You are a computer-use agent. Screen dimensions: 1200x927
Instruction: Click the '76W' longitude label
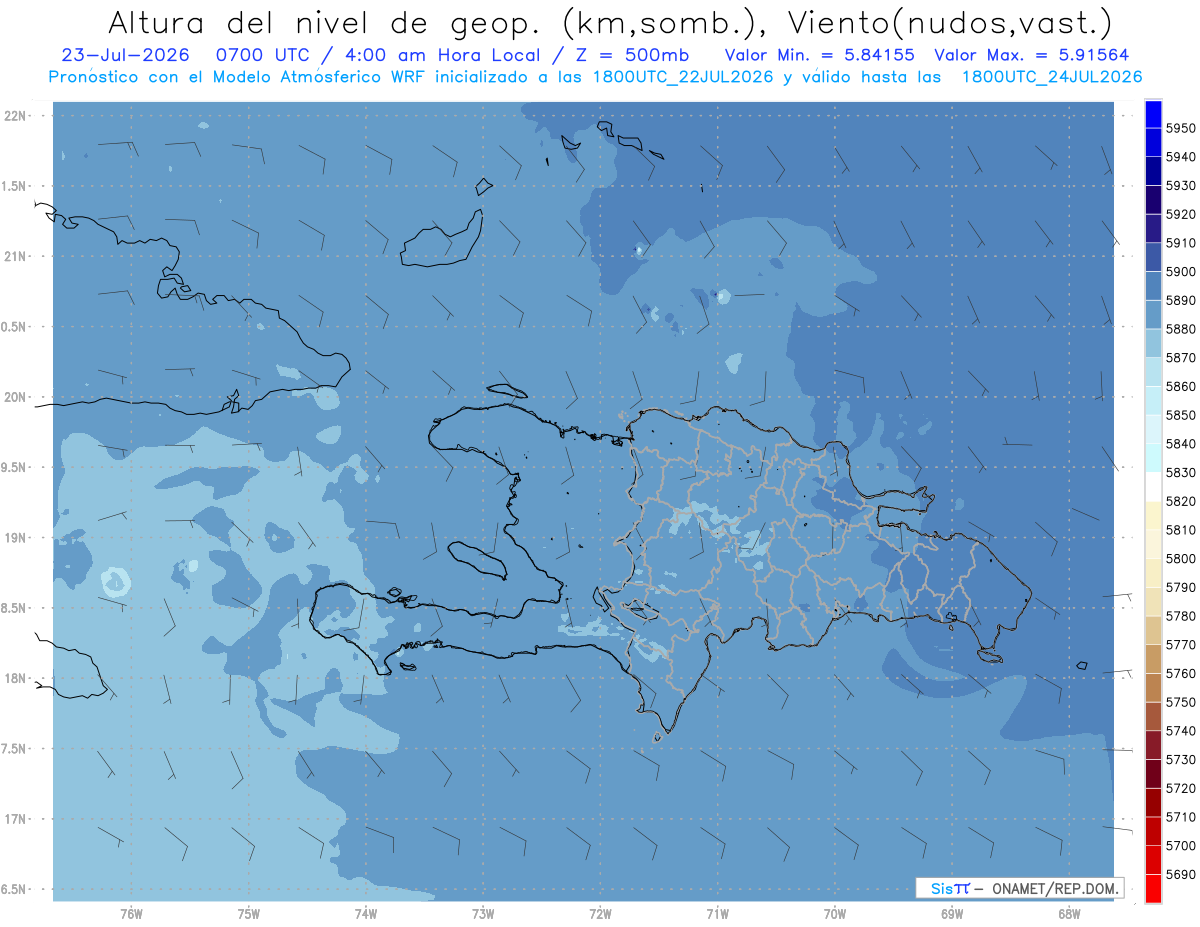point(131,913)
